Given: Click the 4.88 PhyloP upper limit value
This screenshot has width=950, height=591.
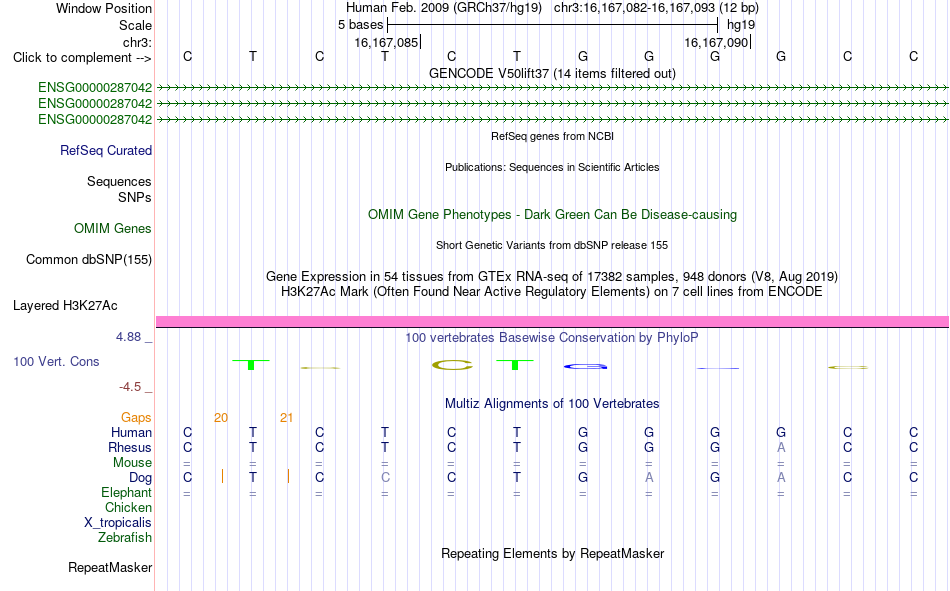Looking at the screenshot, I should click(x=128, y=337).
